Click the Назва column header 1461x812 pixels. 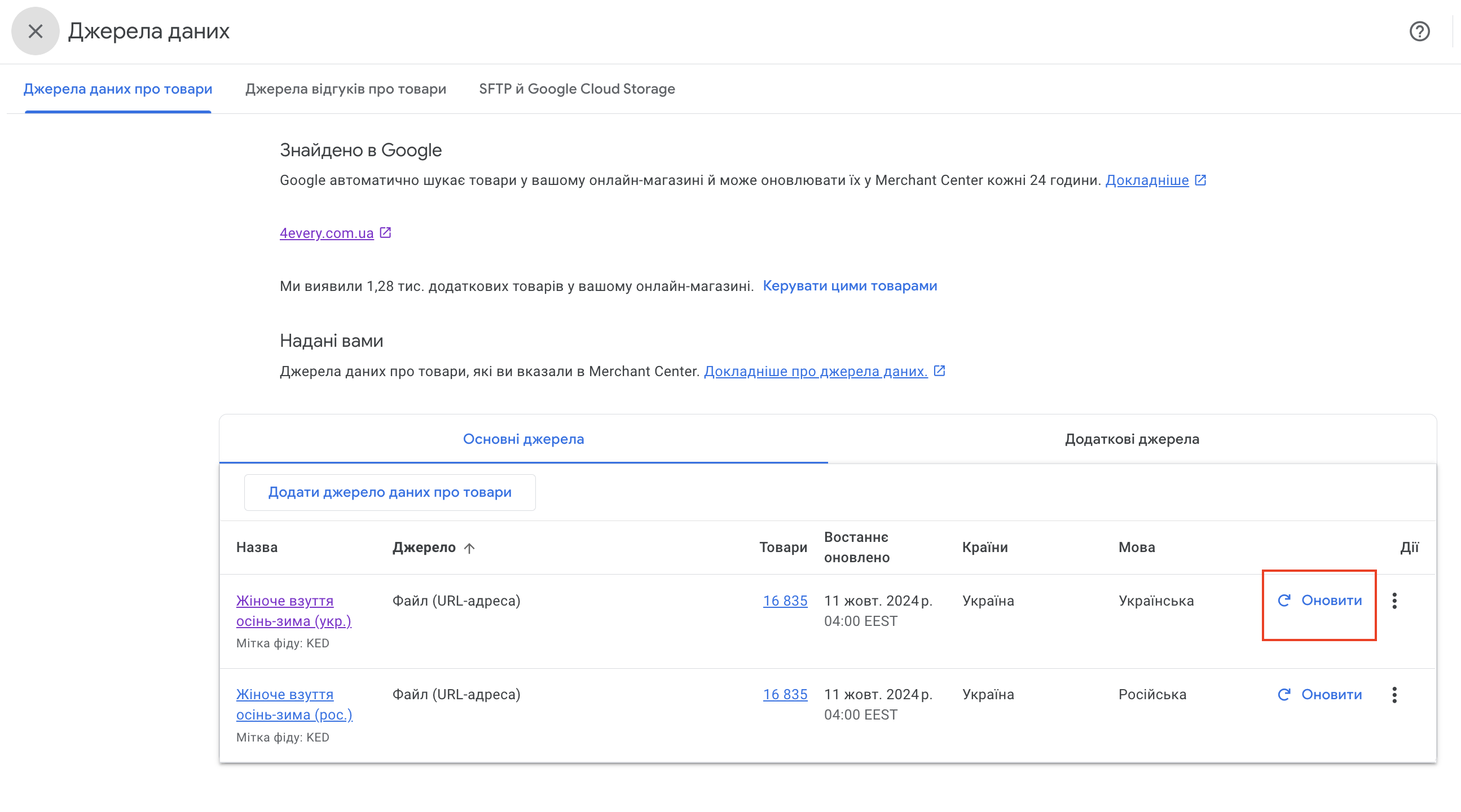click(257, 548)
